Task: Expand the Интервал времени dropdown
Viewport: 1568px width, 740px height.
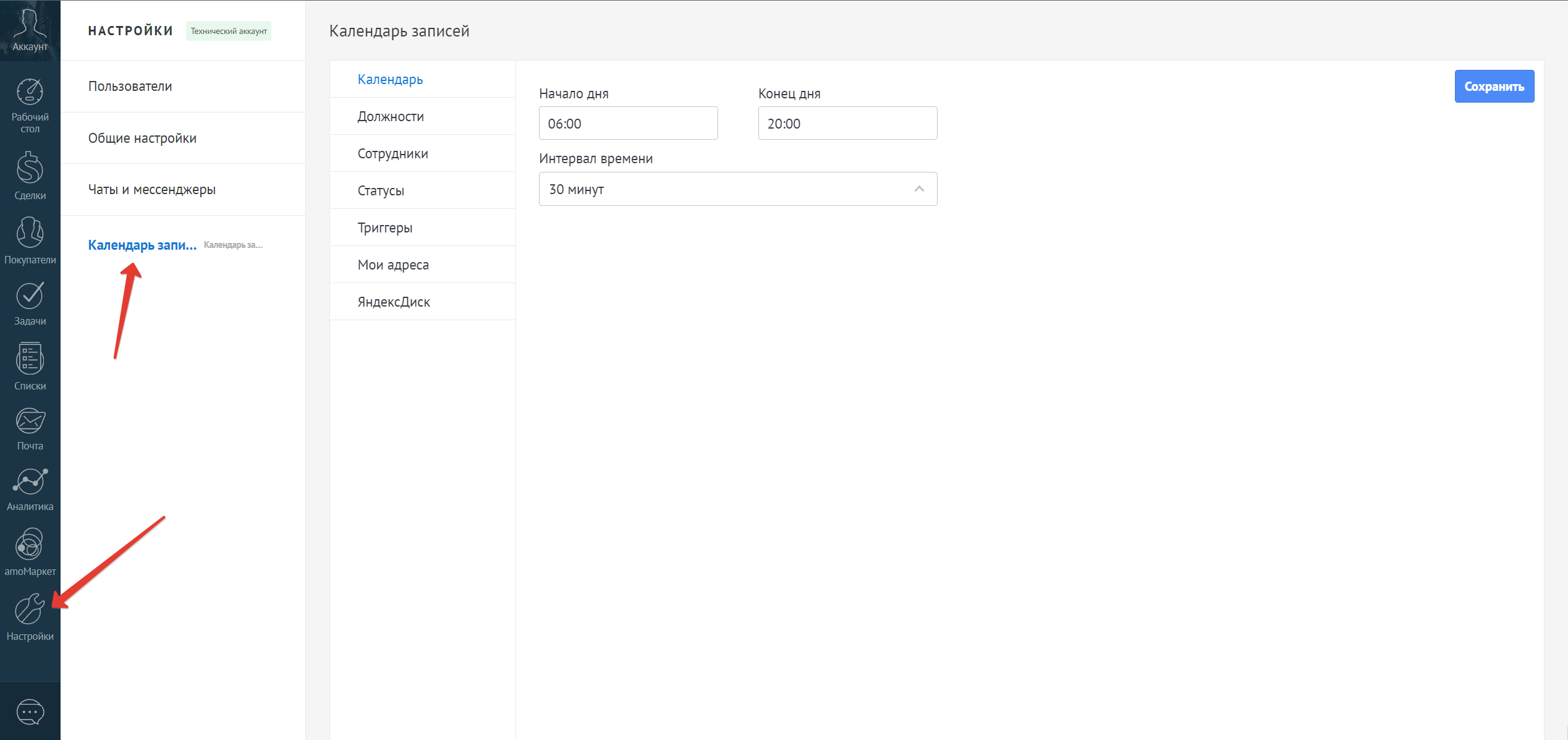Action: point(737,189)
